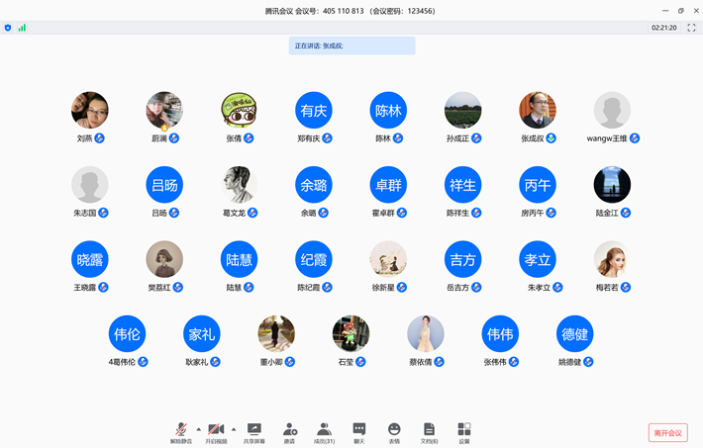Viewport: 703px width, 448px height.
Task: Open the chat (聊天) panel
Action: tap(359, 429)
